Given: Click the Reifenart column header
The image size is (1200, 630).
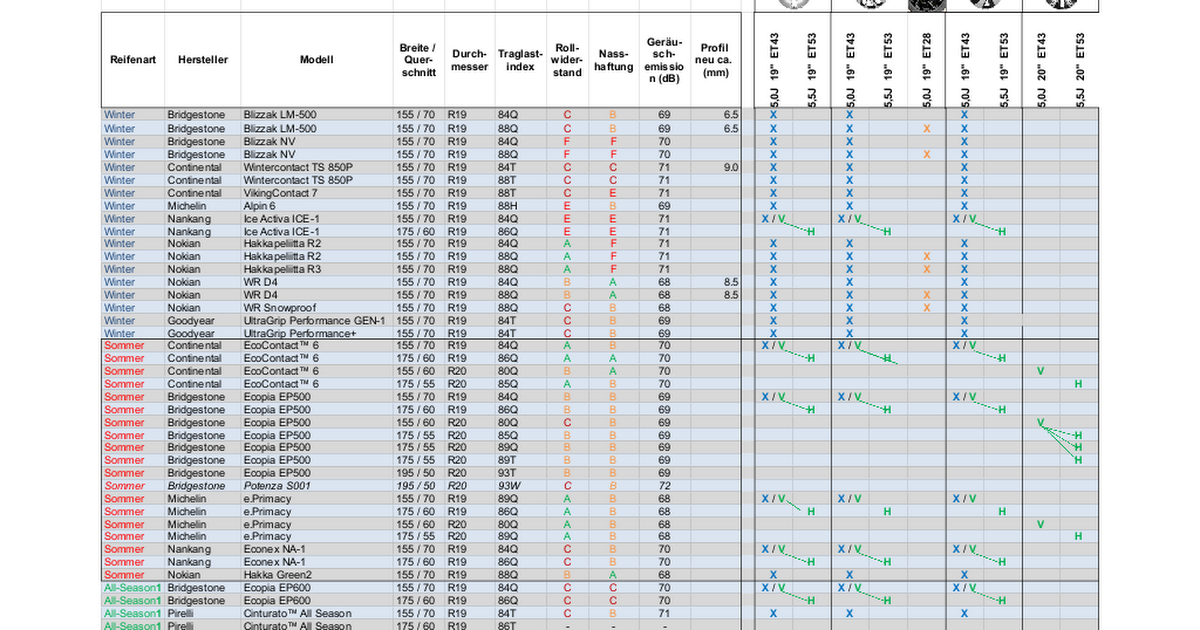Looking at the screenshot, I should coord(132,60).
